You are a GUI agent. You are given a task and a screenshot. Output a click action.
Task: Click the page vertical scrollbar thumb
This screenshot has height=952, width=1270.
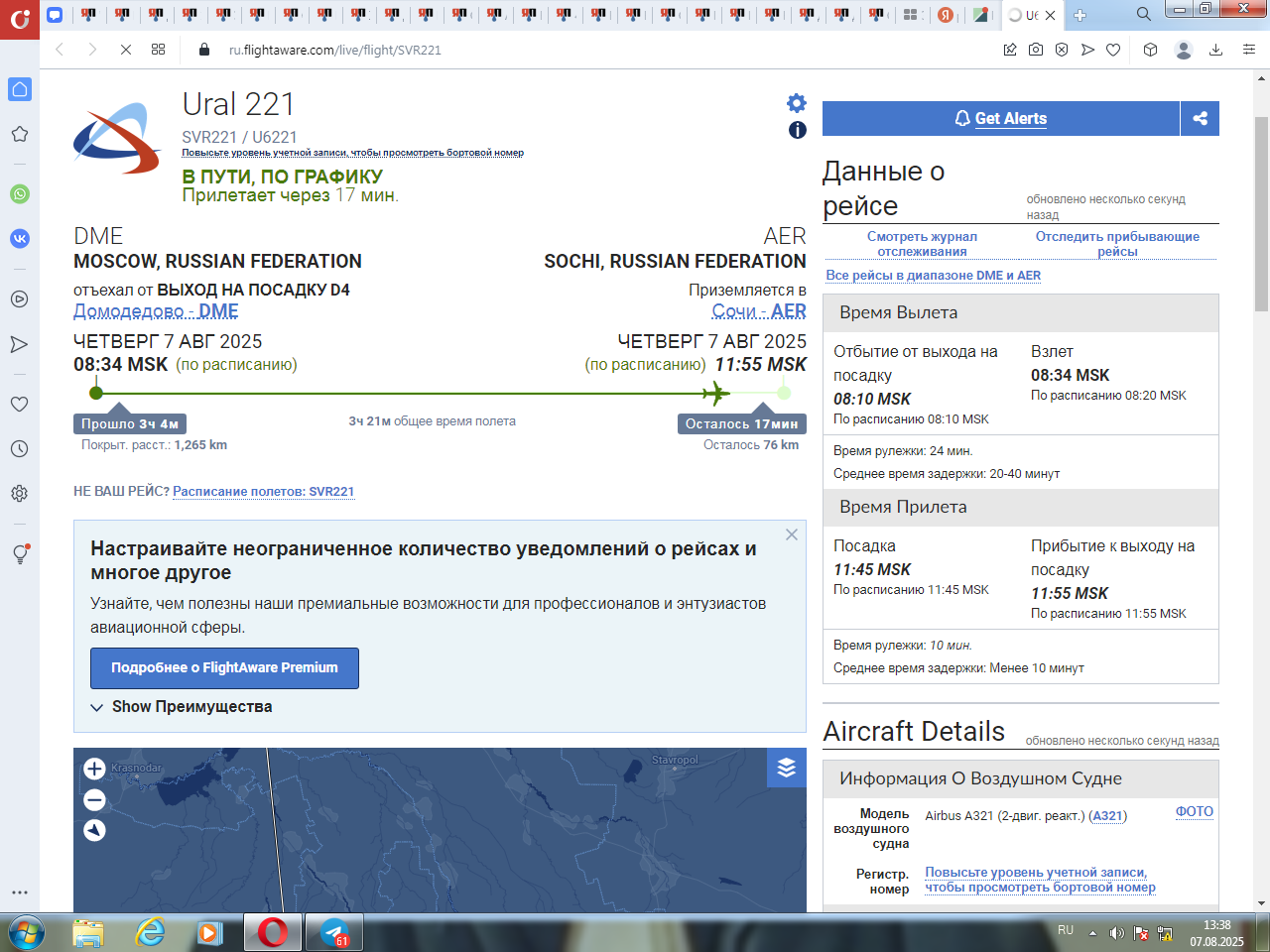coord(1262,213)
